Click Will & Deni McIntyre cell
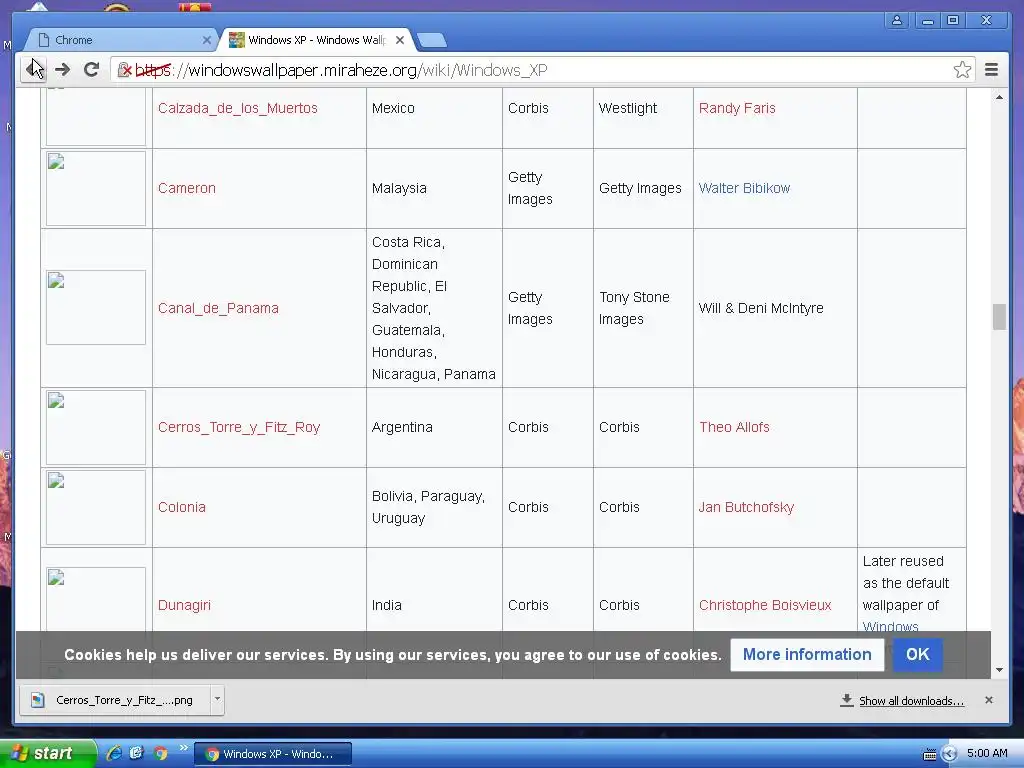This screenshot has height=768, width=1024. click(x=775, y=308)
